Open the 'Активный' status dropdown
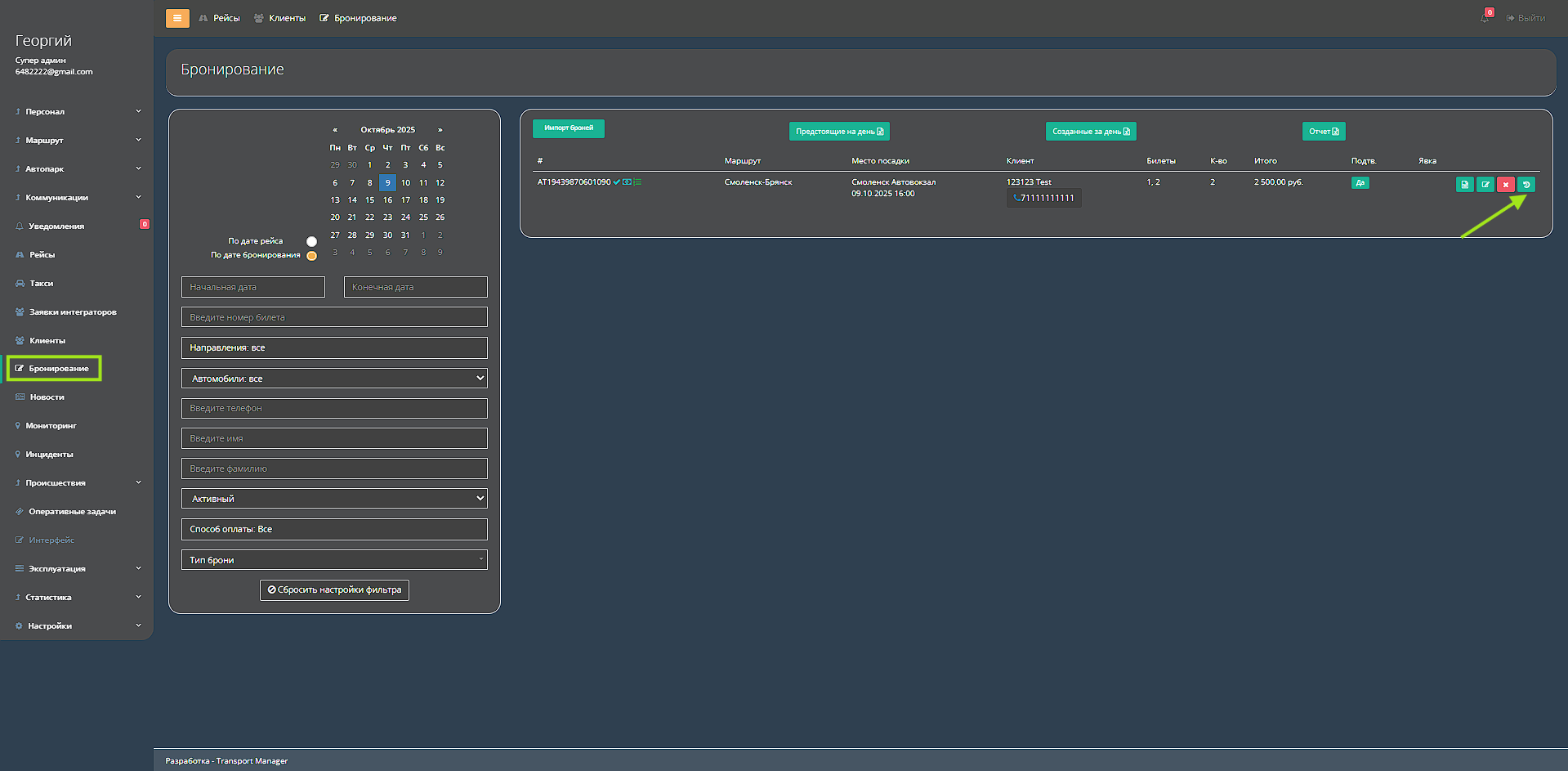 334,499
